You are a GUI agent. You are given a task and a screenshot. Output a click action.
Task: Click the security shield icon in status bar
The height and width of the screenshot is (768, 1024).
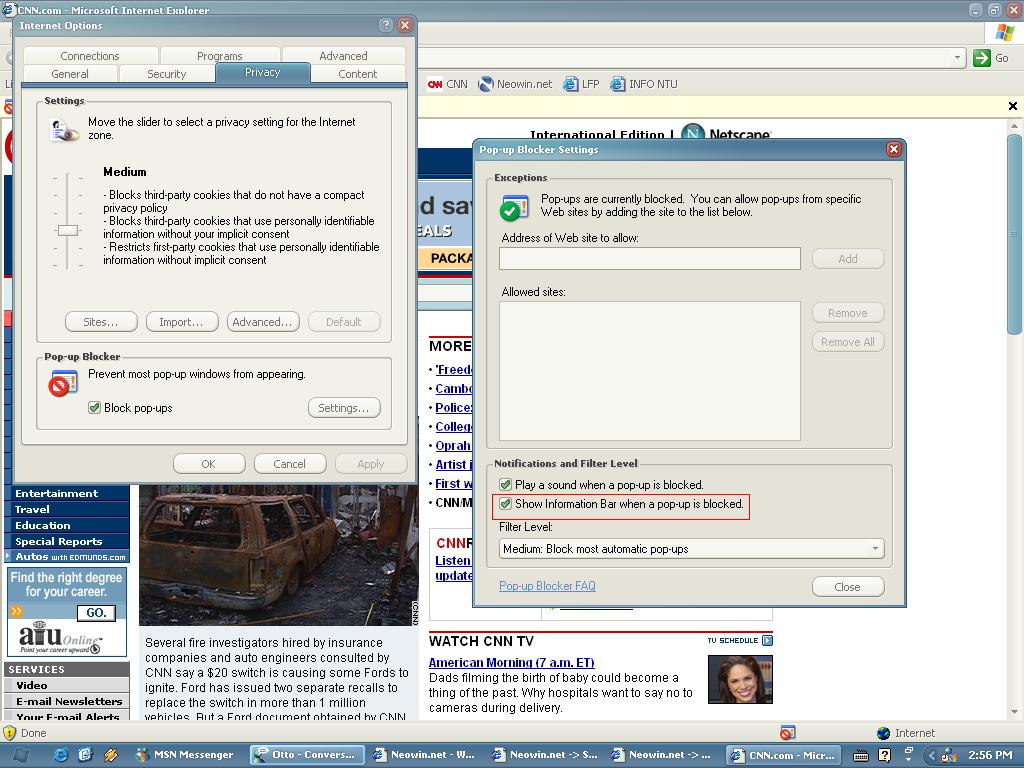(9, 733)
